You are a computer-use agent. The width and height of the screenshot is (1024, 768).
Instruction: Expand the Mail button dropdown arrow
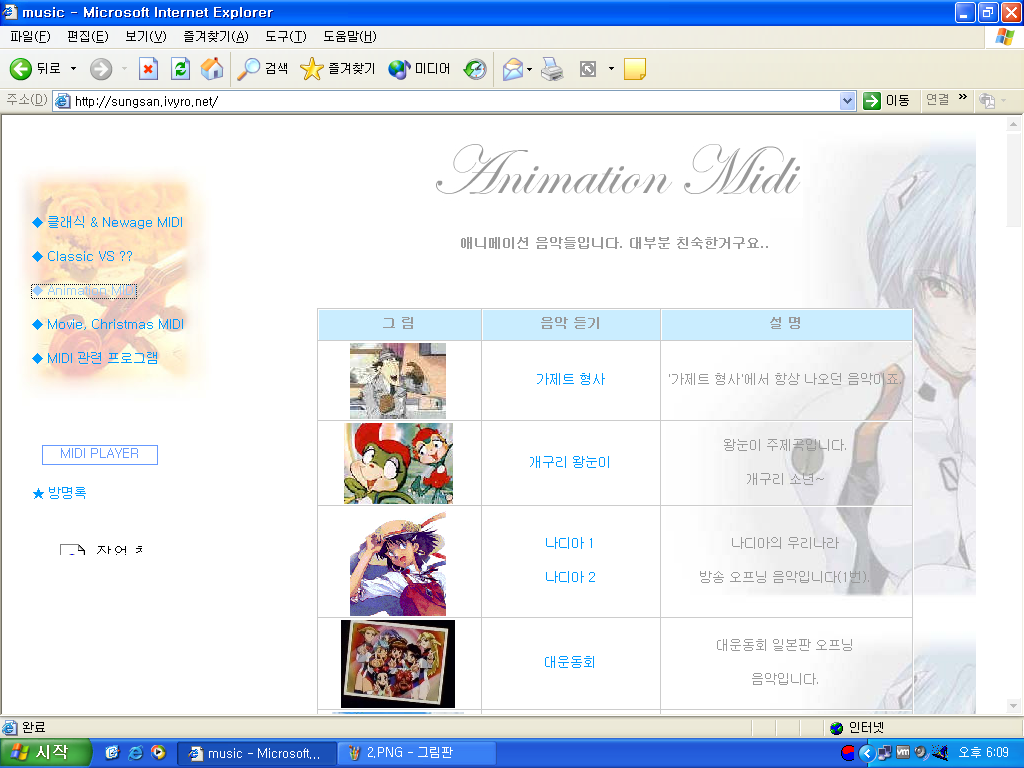pos(530,69)
